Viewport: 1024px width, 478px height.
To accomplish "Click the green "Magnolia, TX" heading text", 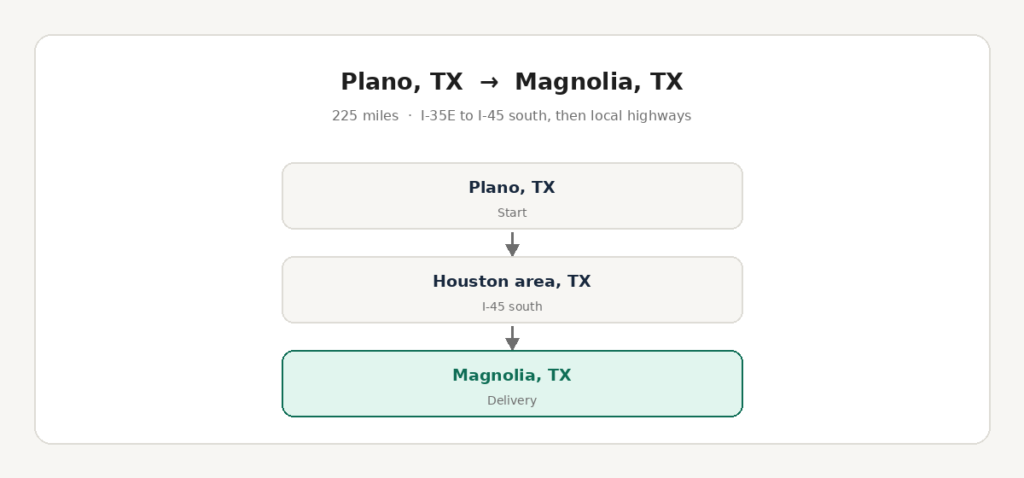I will click(x=512, y=375).
